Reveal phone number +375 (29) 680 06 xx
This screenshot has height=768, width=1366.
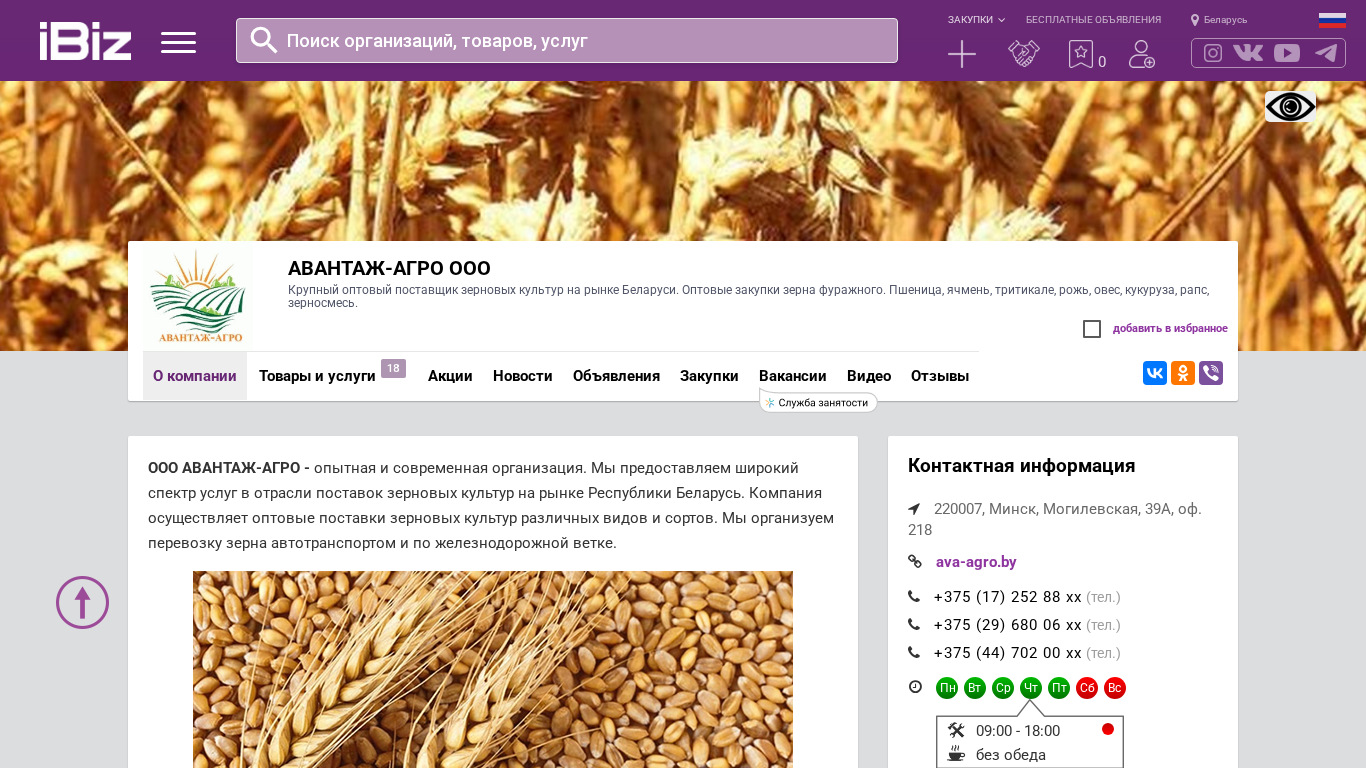1008,625
